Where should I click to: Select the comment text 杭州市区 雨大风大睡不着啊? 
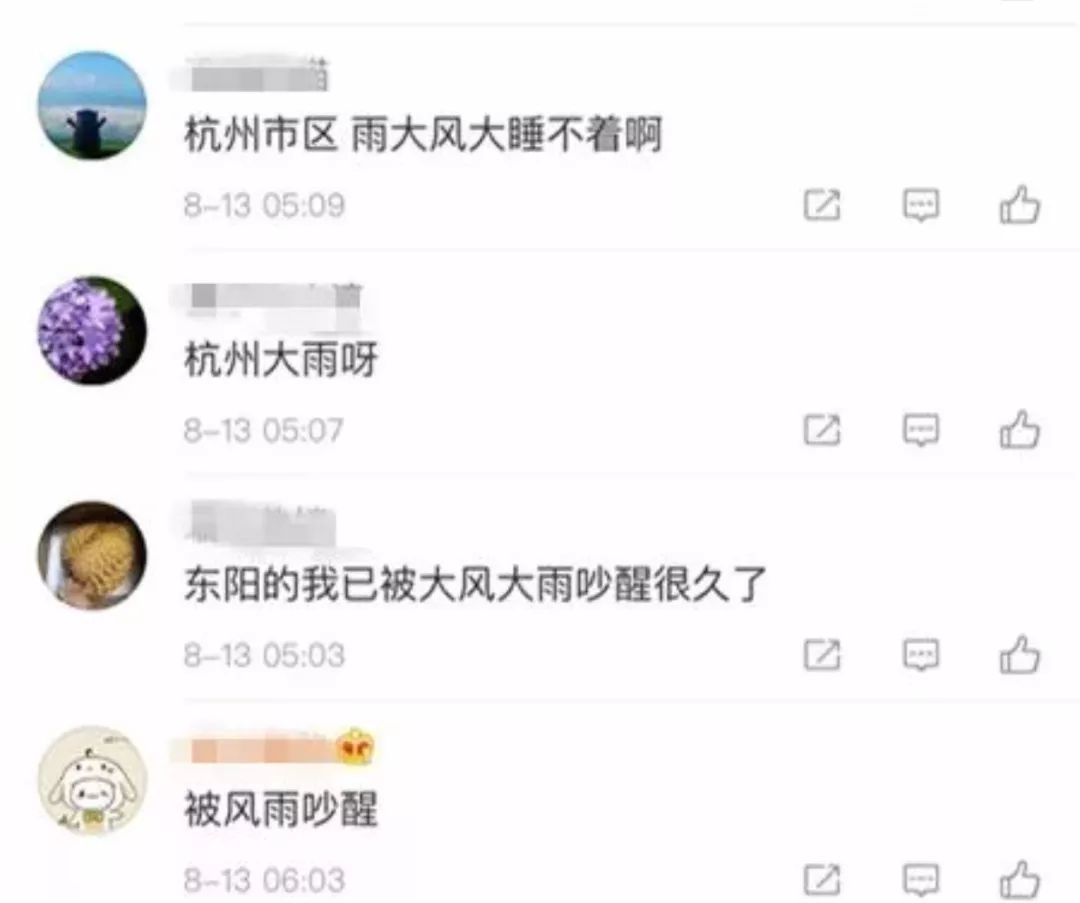423,134
